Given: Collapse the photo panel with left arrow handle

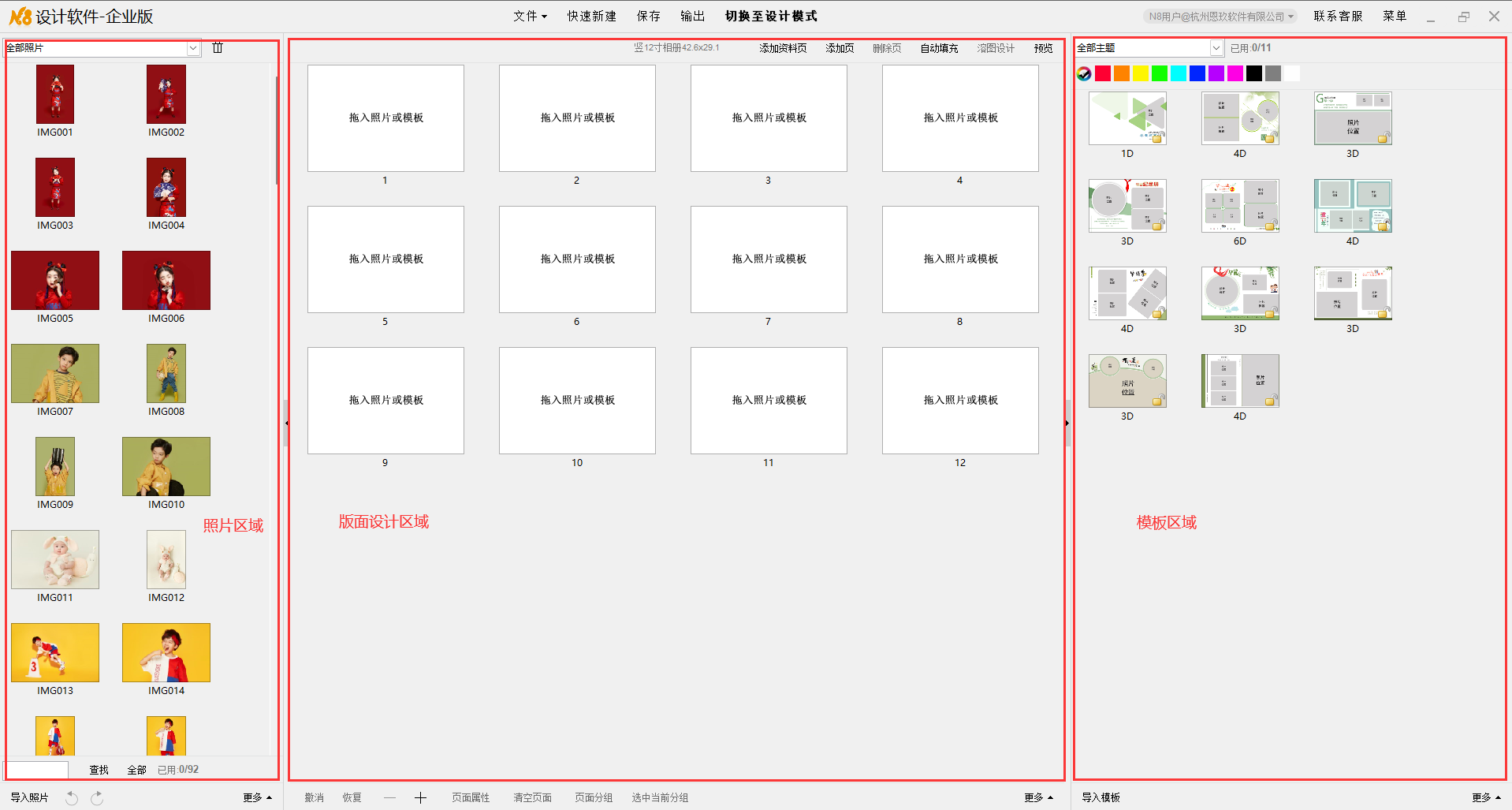Looking at the screenshot, I should (x=286, y=424).
